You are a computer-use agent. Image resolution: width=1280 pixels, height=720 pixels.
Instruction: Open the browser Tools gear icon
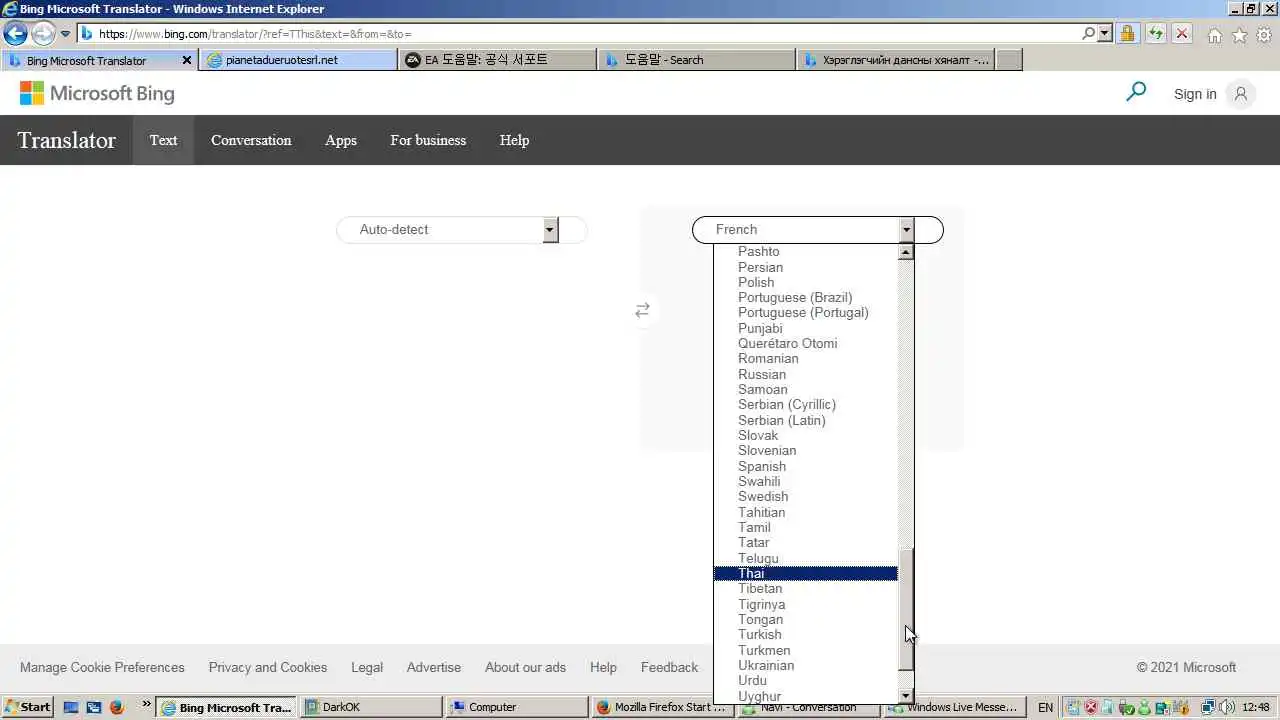click(1263, 35)
